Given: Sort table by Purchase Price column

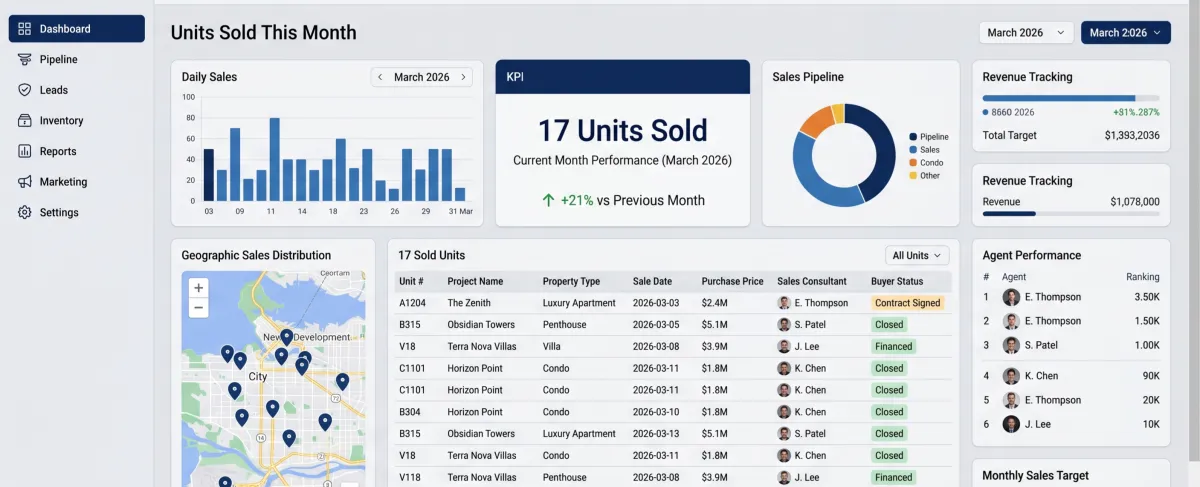Looking at the screenshot, I should click(x=732, y=282).
